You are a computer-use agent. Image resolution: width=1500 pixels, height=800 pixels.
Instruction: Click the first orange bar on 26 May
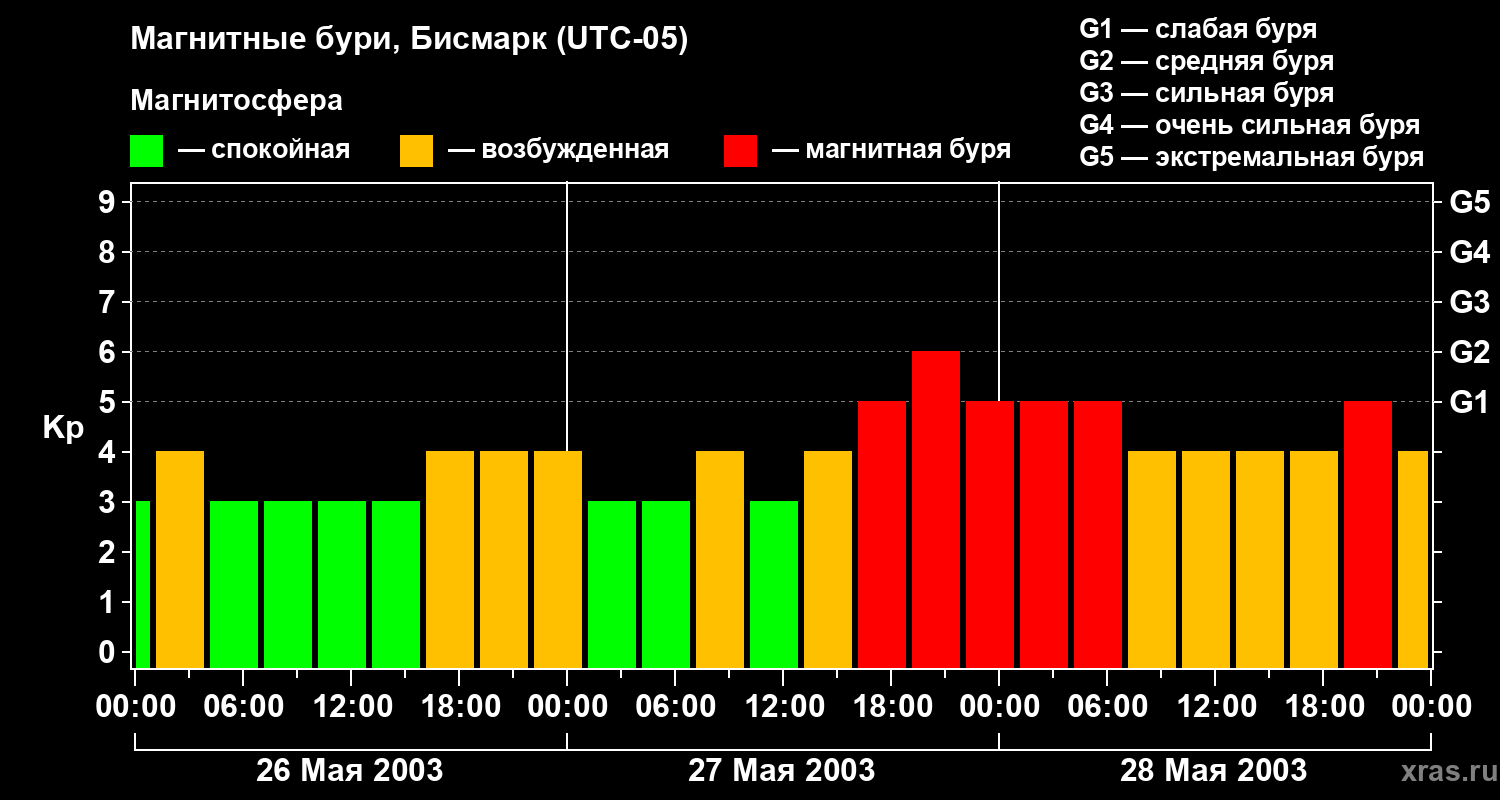(180, 559)
